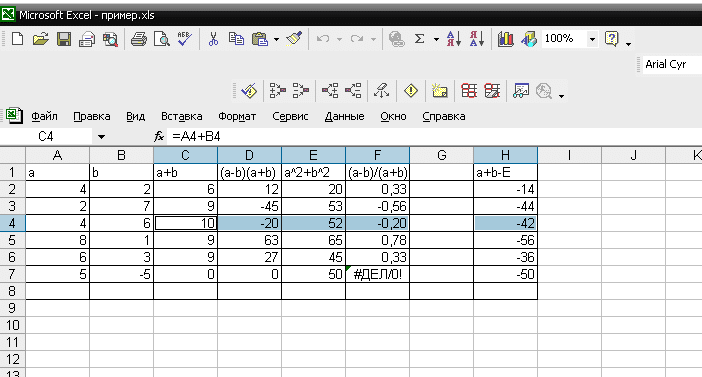Send the workbook by e-mail icon
Viewport: 702px width, 377px height.
coord(87,39)
